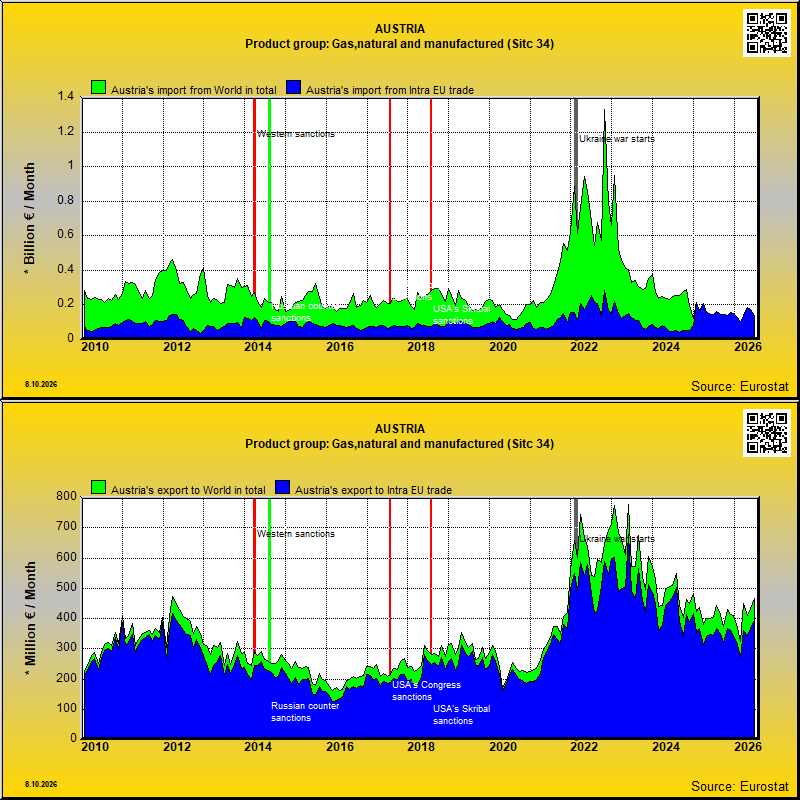Click 'Western sanctions' label in bottom chart
Viewport: 800px width, 800px height.
[x=295, y=534]
